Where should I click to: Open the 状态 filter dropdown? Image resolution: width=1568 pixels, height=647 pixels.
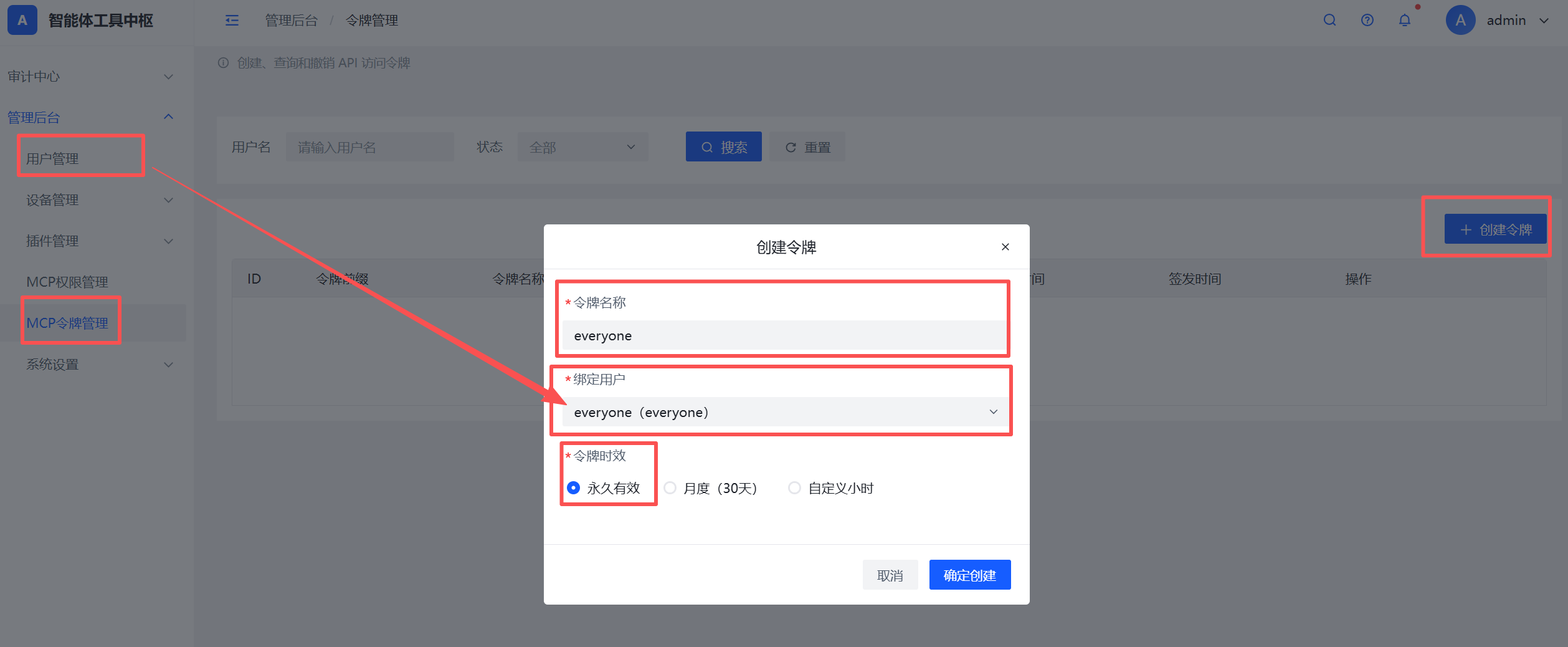[582, 147]
